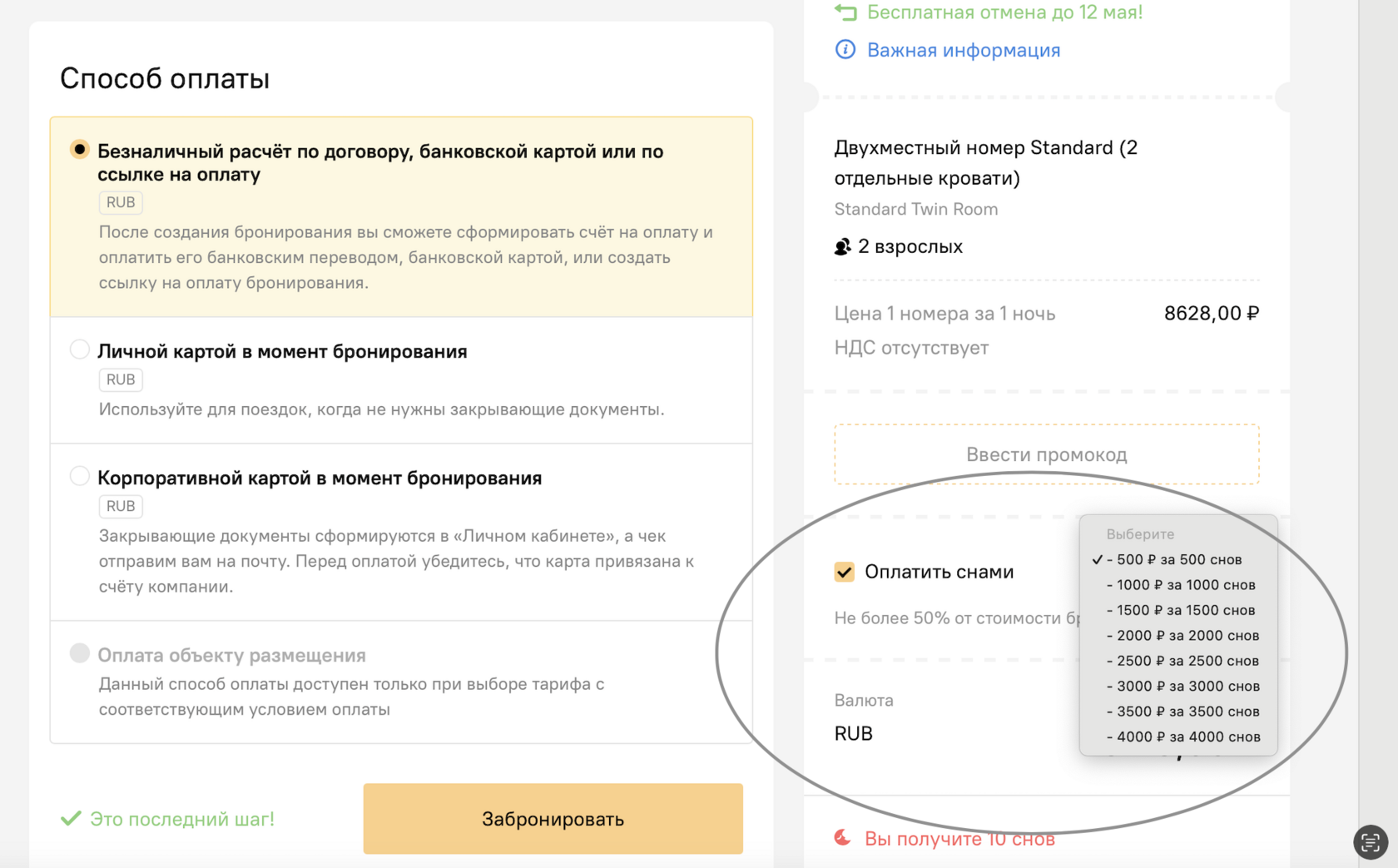
Task: Click the RUB tag under Личной картой
Action: click(121, 379)
